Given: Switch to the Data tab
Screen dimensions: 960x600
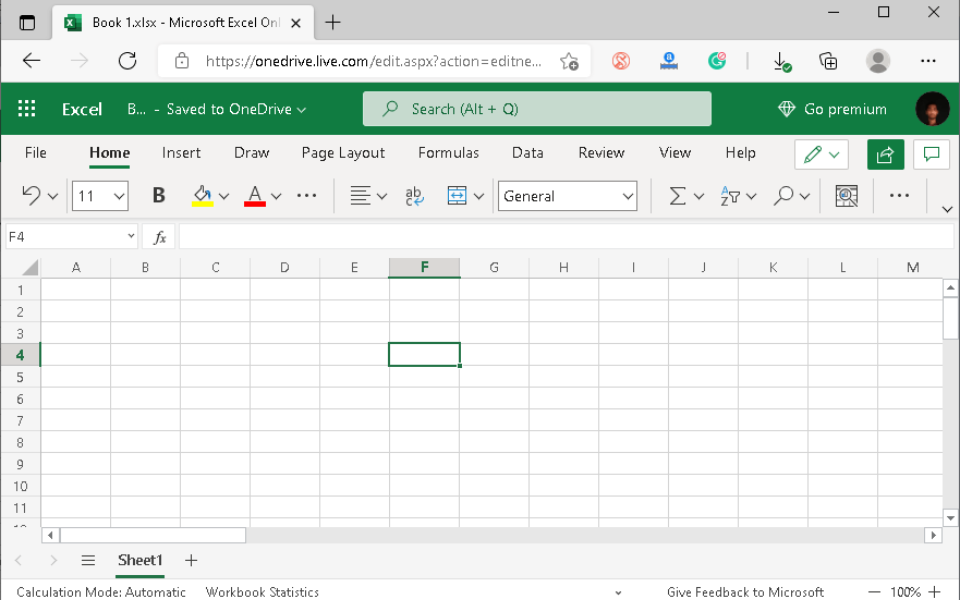Looking at the screenshot, I should pos(528,153).
